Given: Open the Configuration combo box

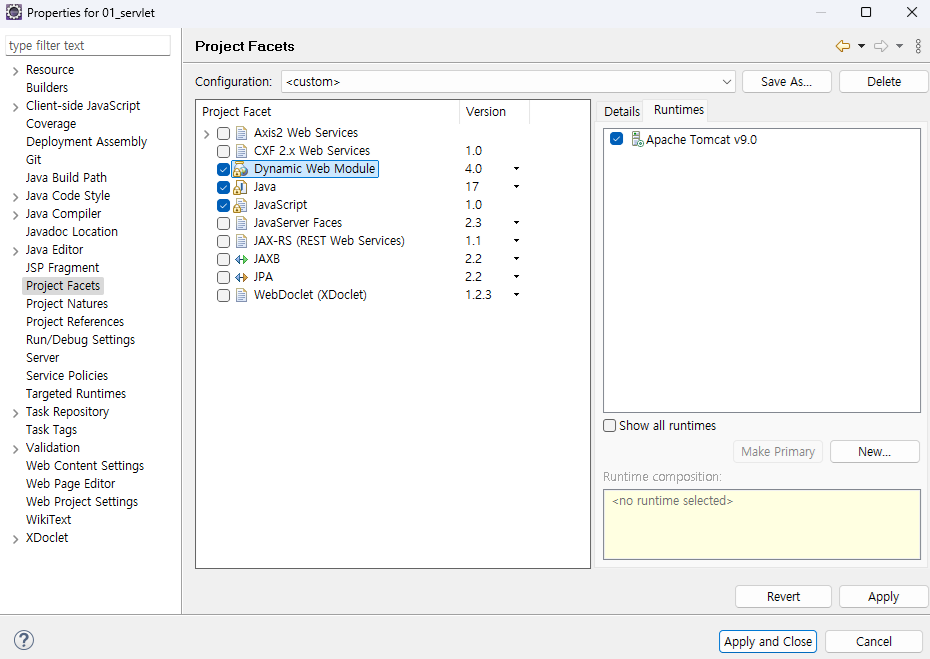Looking at the screenshot, I should pyautogui.click(x=508, y=82).
